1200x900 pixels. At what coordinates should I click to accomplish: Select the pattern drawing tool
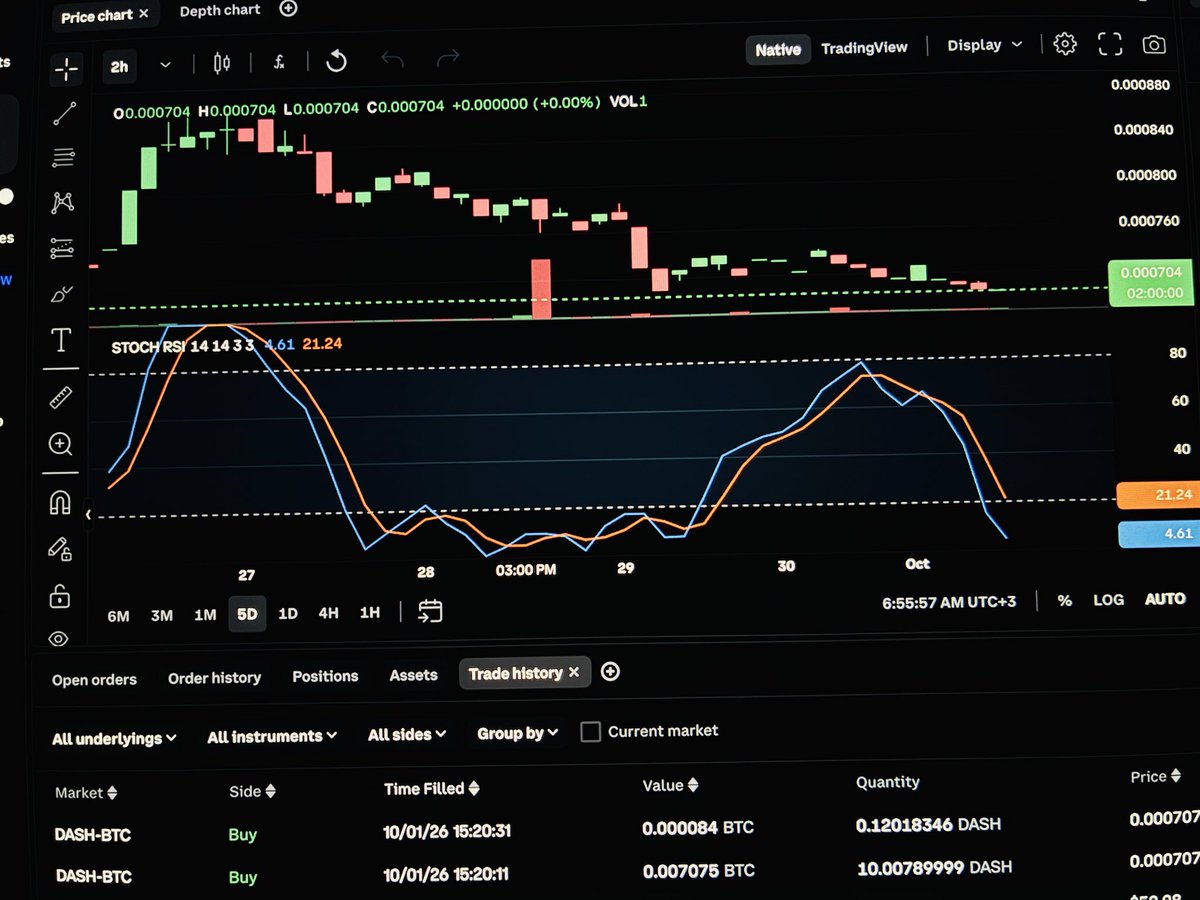point(63,202)
